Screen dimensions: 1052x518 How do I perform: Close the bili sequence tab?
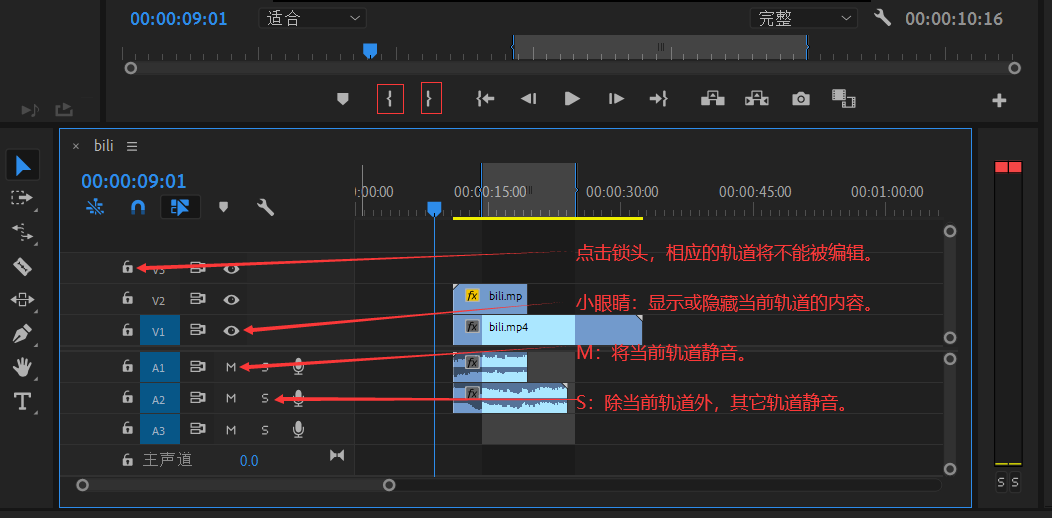tap(76, 146)
